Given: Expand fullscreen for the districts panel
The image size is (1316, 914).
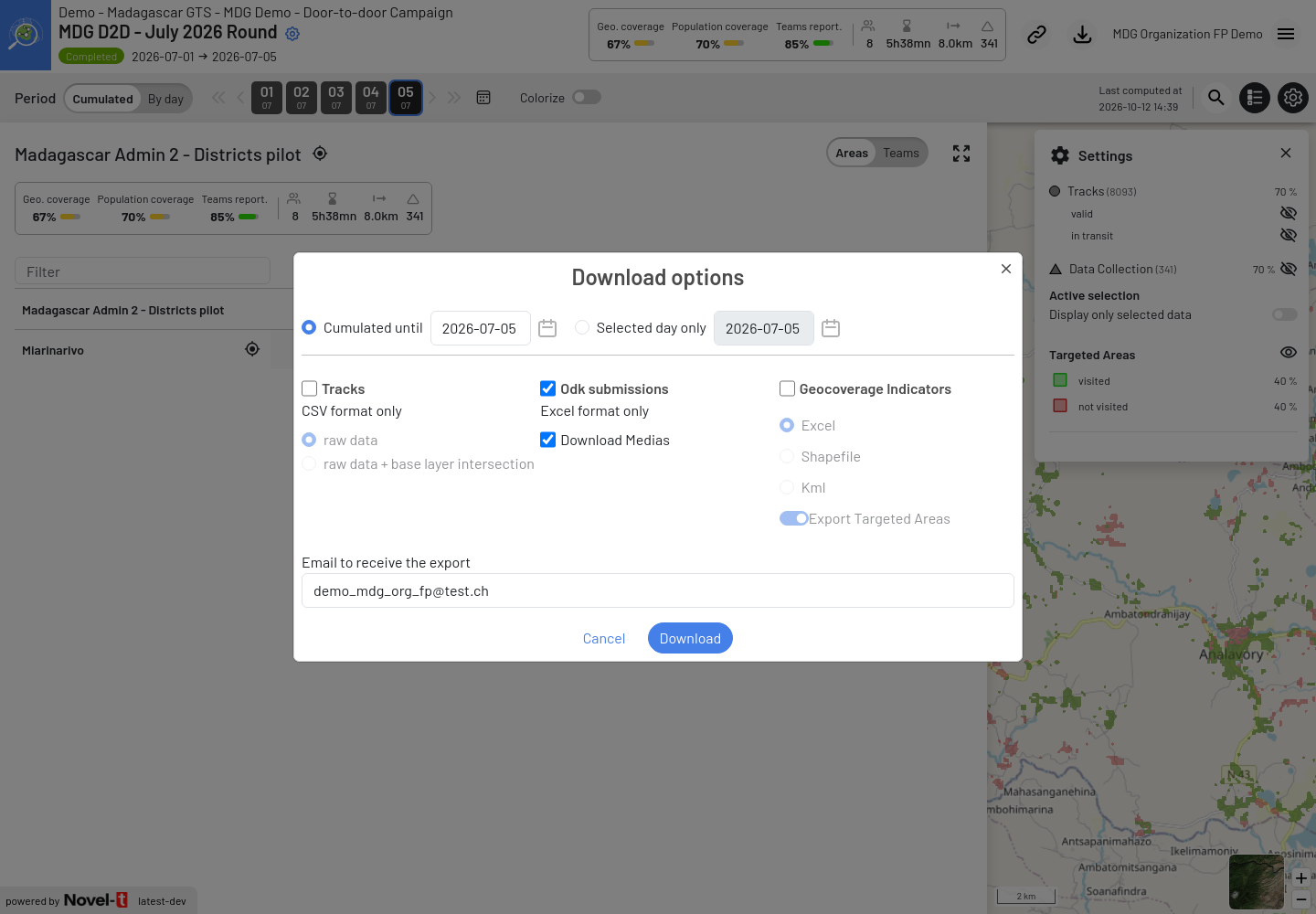Looking at the screenshot, I should tap(961, 154).
